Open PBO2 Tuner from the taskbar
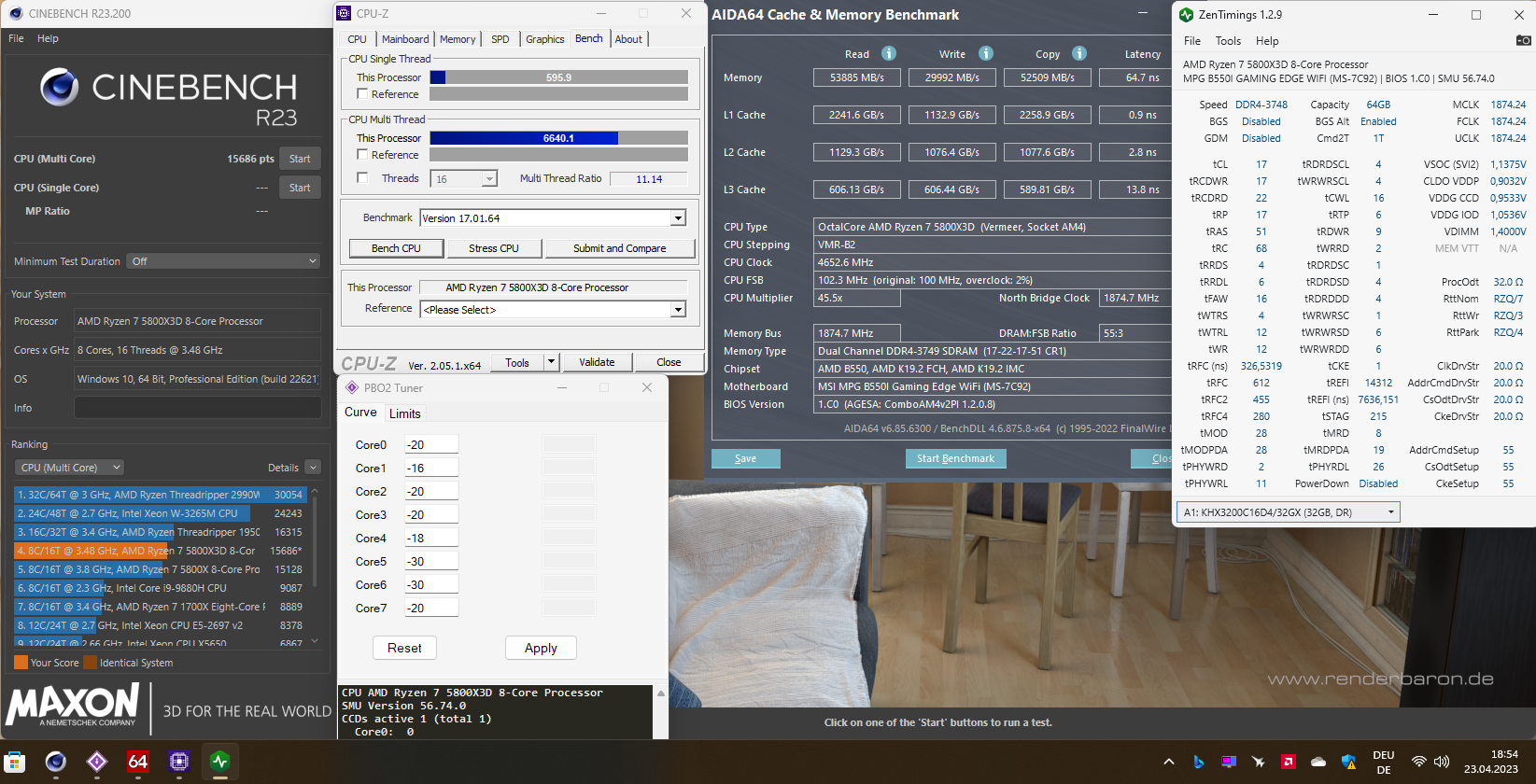This screenshot has width=1536, height=784. coord(97,762)
